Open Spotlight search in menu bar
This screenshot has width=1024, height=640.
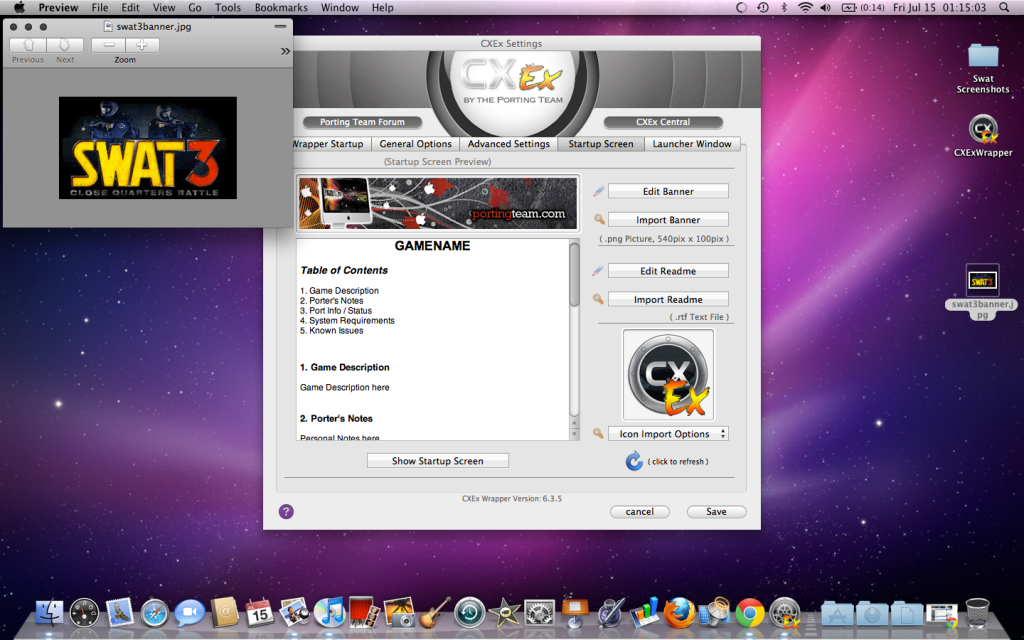pos(1004,8)
